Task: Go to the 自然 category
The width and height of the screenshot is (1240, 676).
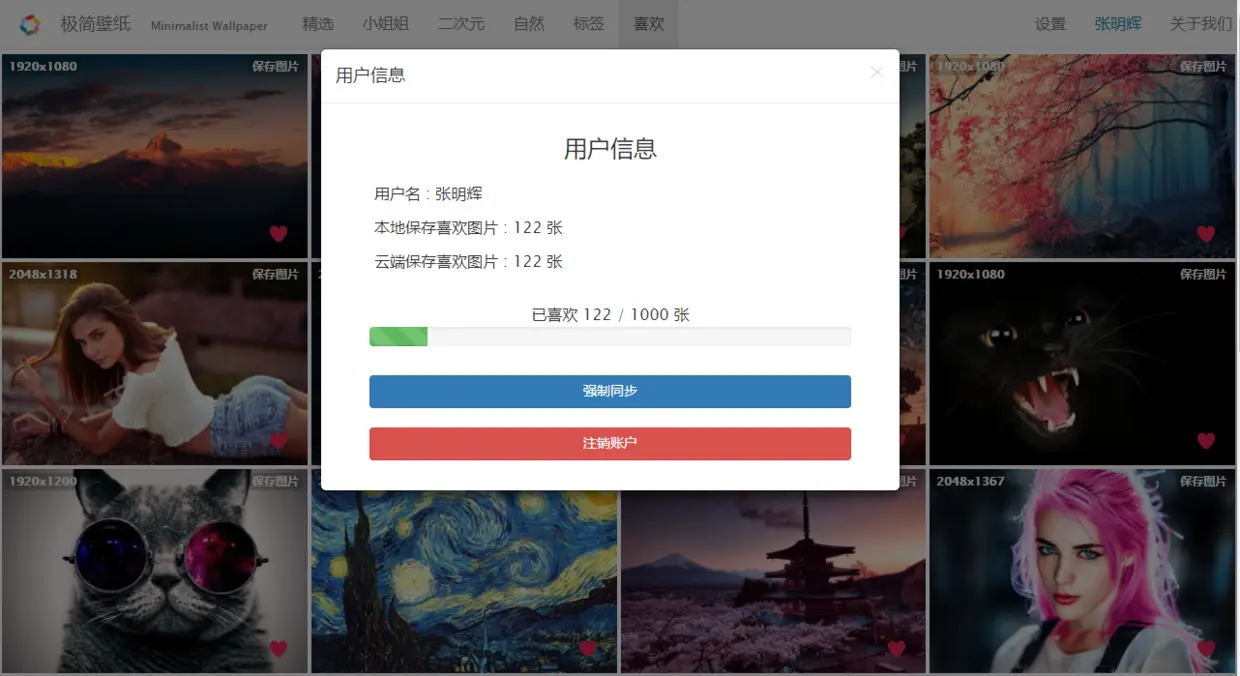Action: coord(529,24)
